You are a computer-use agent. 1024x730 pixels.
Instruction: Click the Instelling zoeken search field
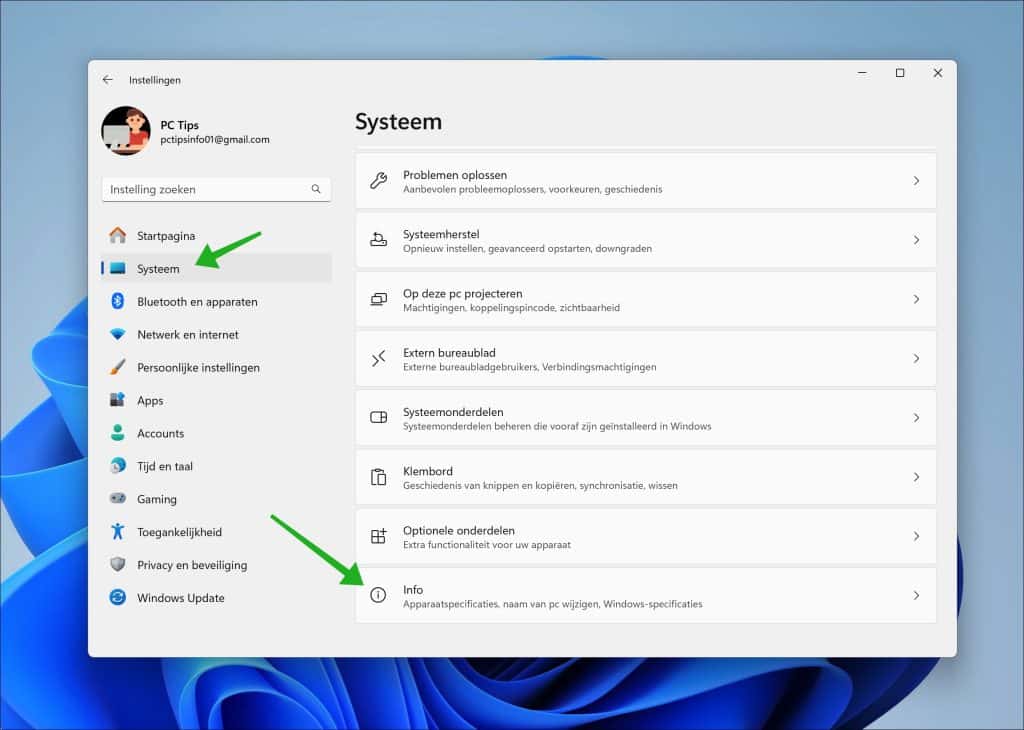click(x=216, y=189)
